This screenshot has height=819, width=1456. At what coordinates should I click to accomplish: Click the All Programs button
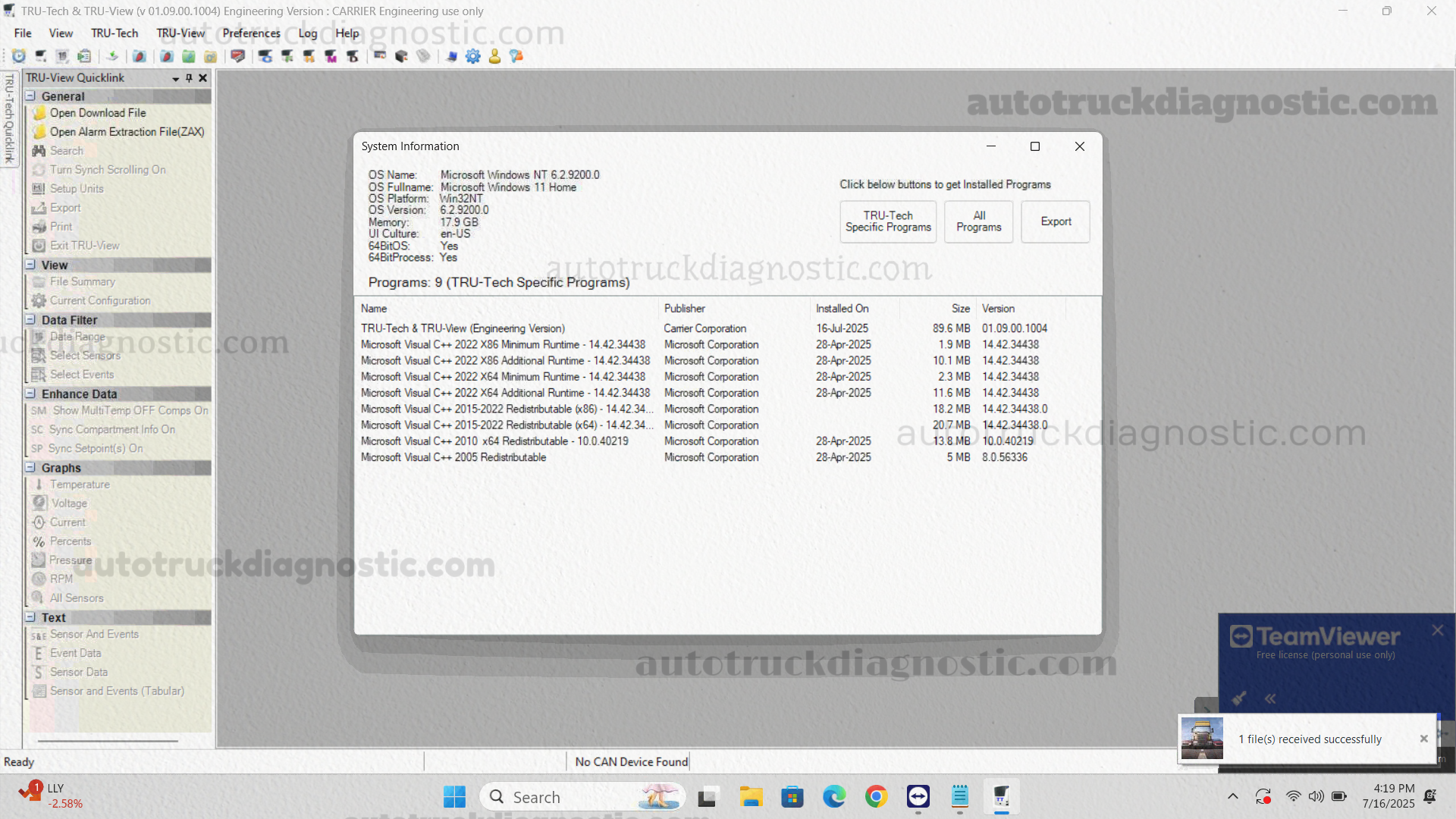click(x=978, y=221)
